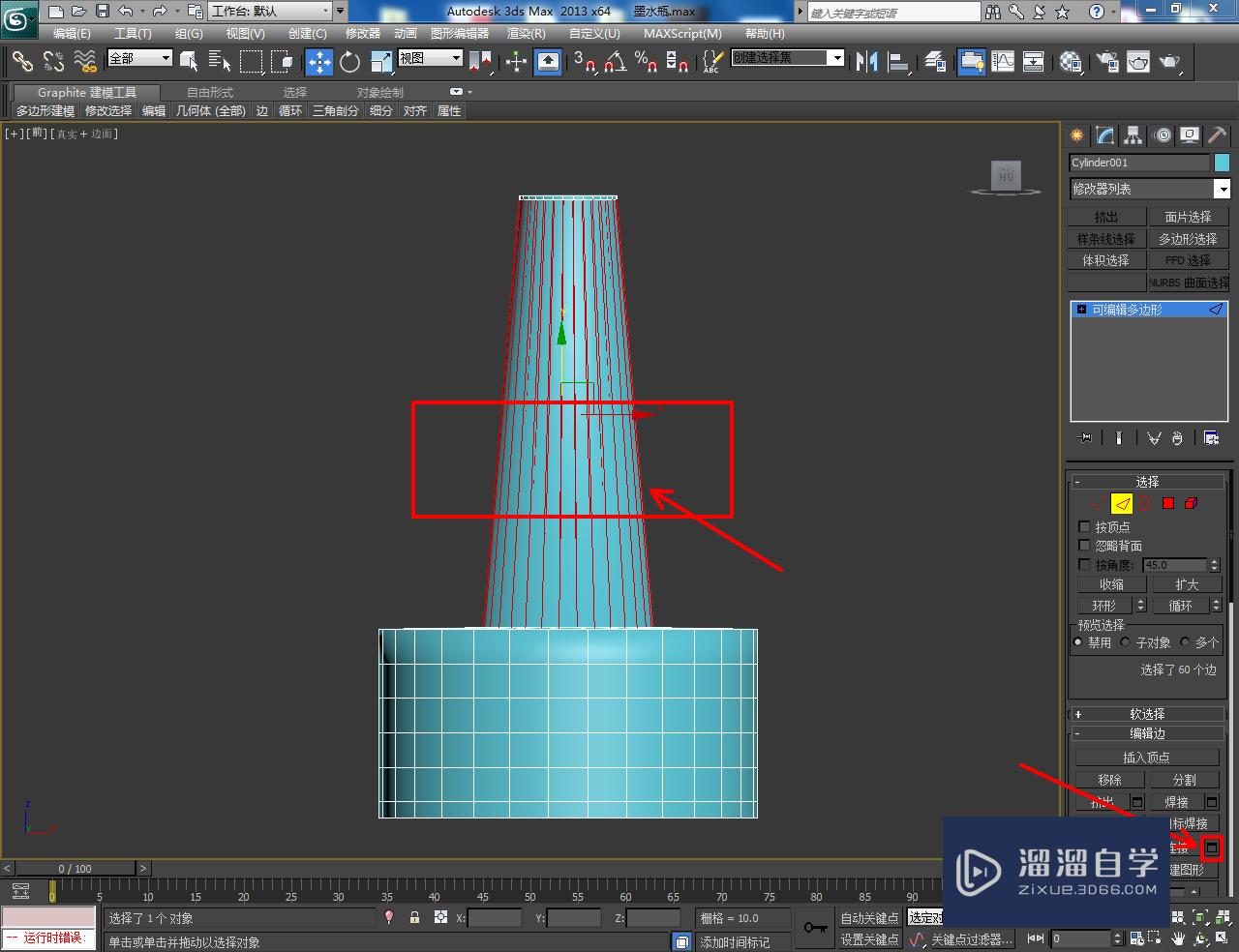Toggle 设置关键点 set key mode
This screenshot has width=1239, height=952.
[x=869, y=939]
